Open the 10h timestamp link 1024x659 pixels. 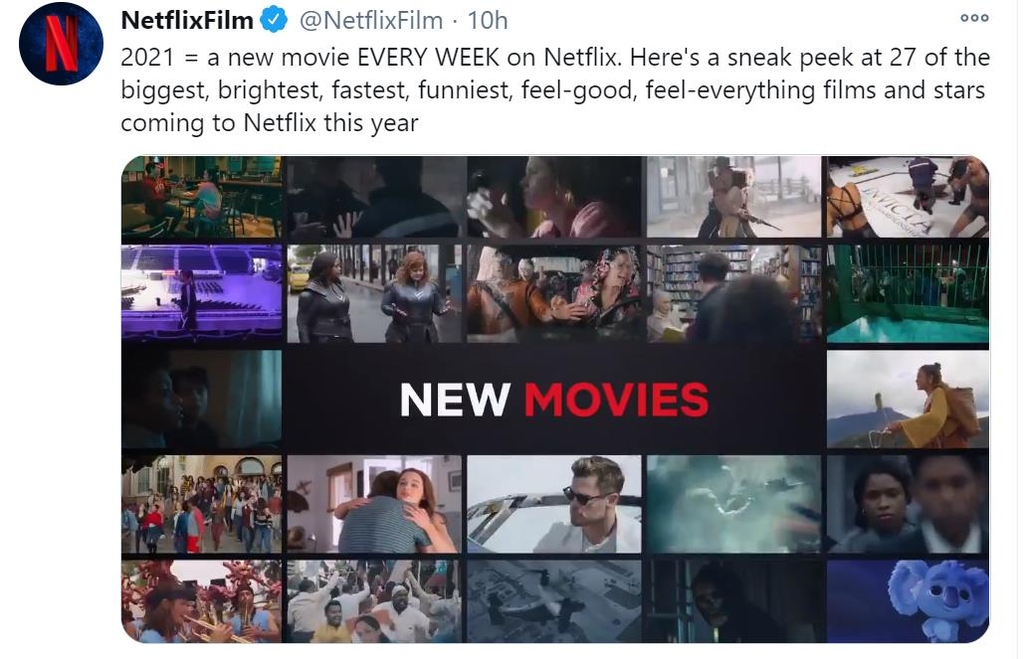pos(487,20)
